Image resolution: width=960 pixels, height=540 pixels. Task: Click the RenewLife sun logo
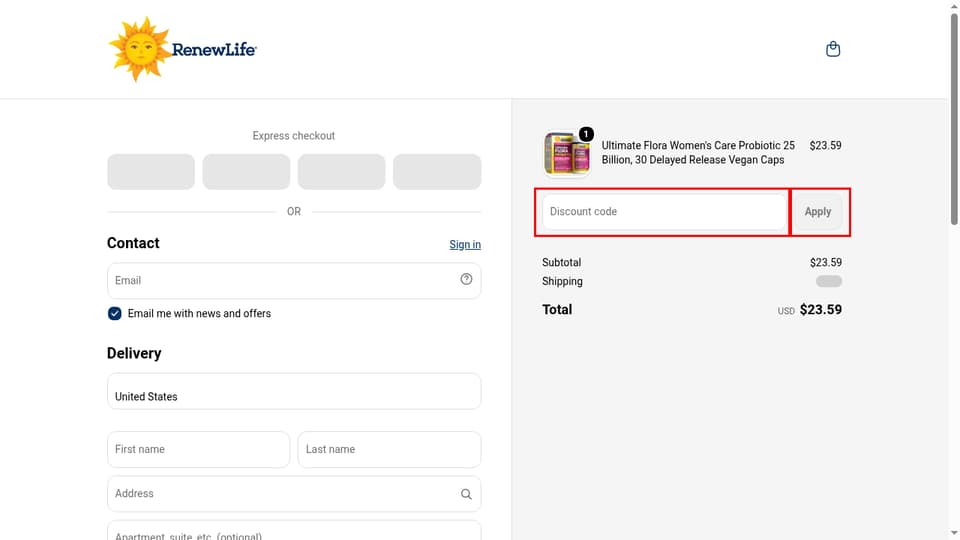[182, 49]
